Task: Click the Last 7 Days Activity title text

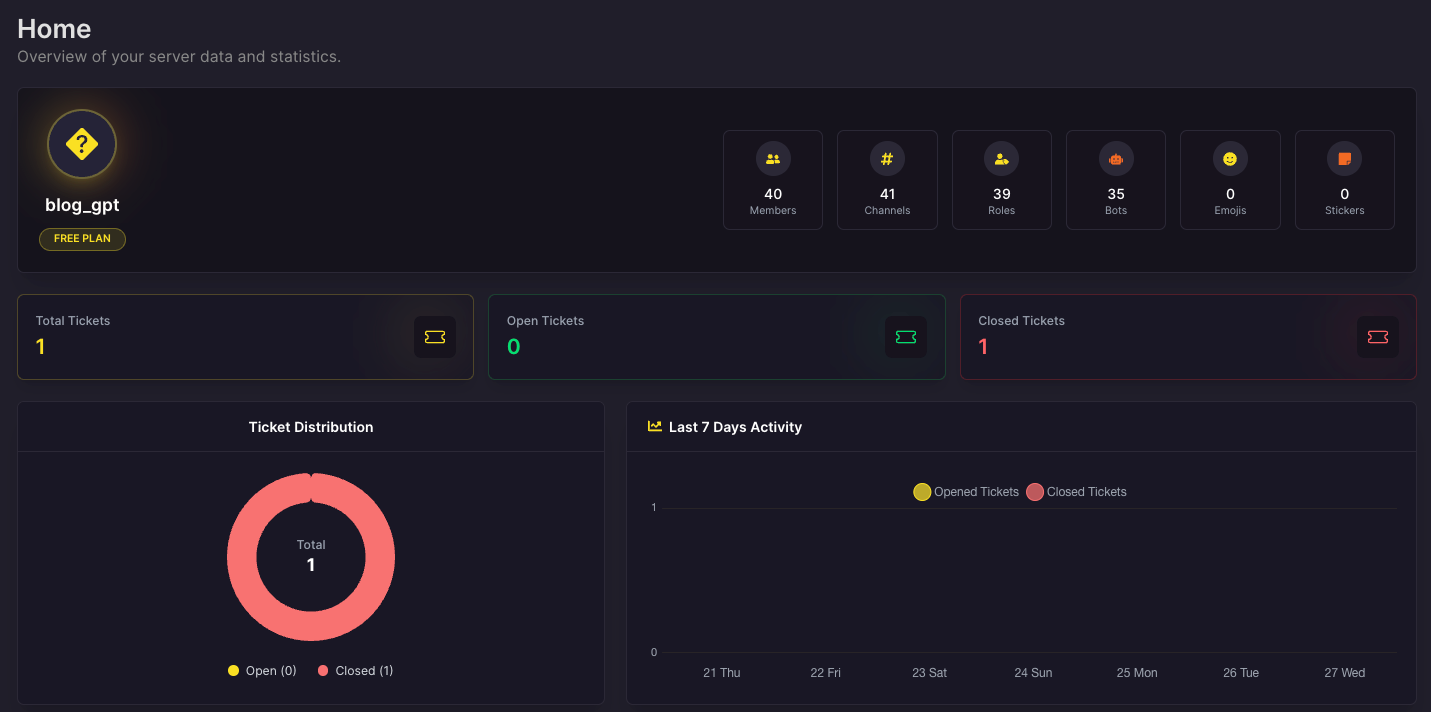Action: (735, 427)
